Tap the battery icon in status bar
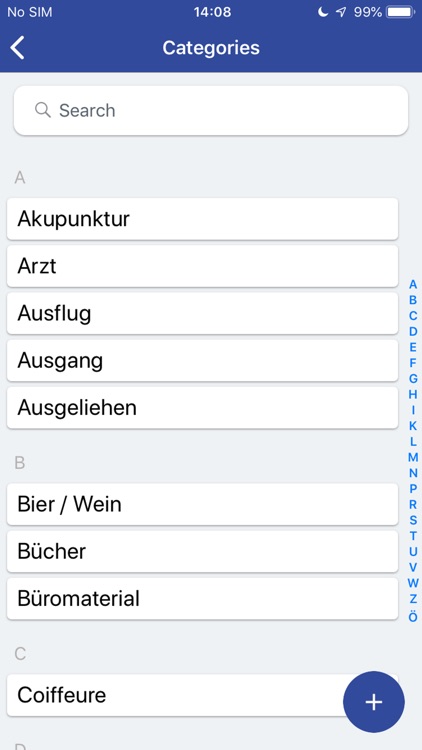This screenshot has height=750, width=422. pos(401,12)
